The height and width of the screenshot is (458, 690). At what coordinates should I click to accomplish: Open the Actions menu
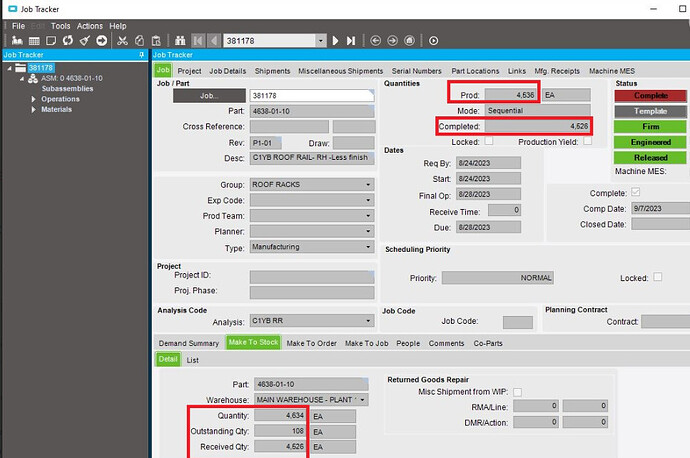click(90, 26)
